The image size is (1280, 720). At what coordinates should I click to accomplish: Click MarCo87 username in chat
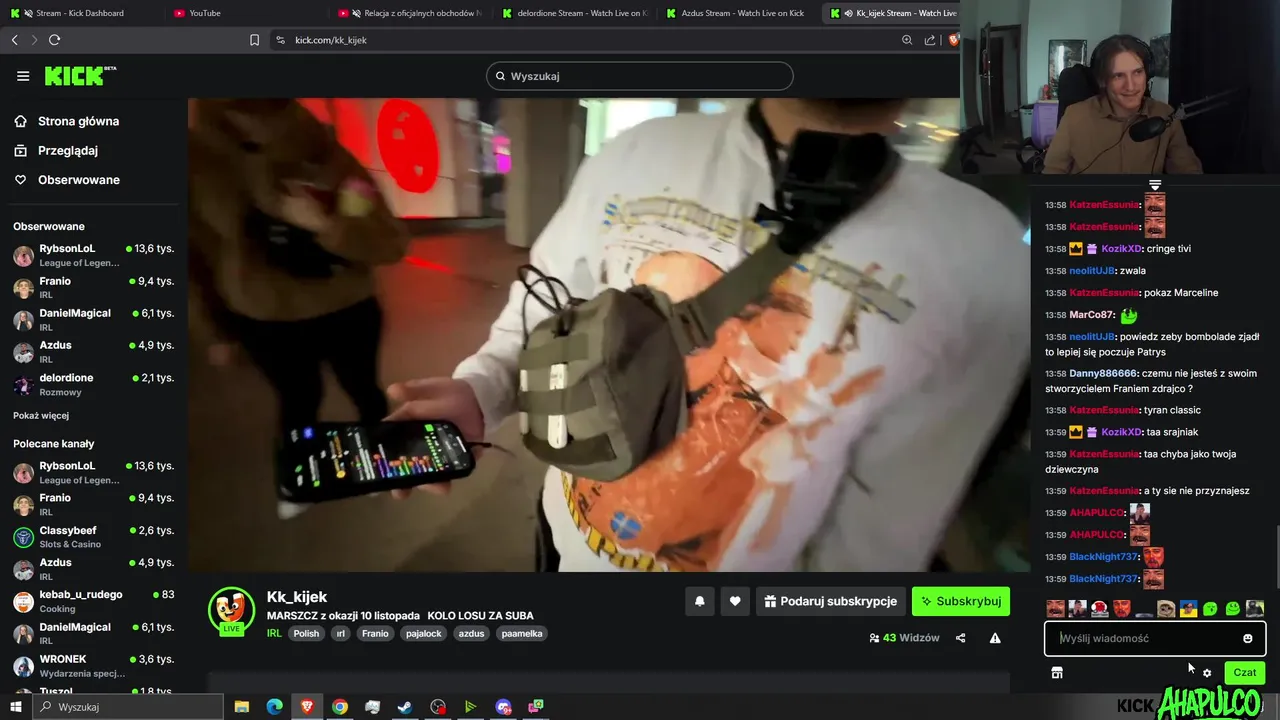click(x=1091, y=315)
